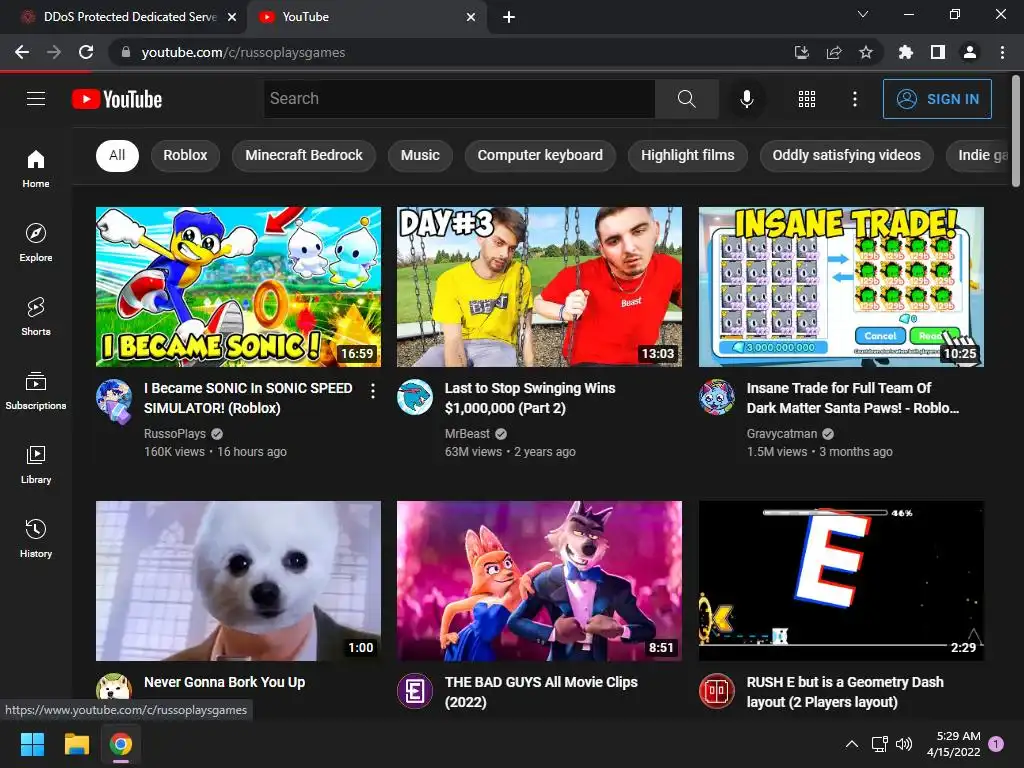Click the YouTube logo
Screen dimensions: 1024x768
pyautogui.click(x=117, y=99)
